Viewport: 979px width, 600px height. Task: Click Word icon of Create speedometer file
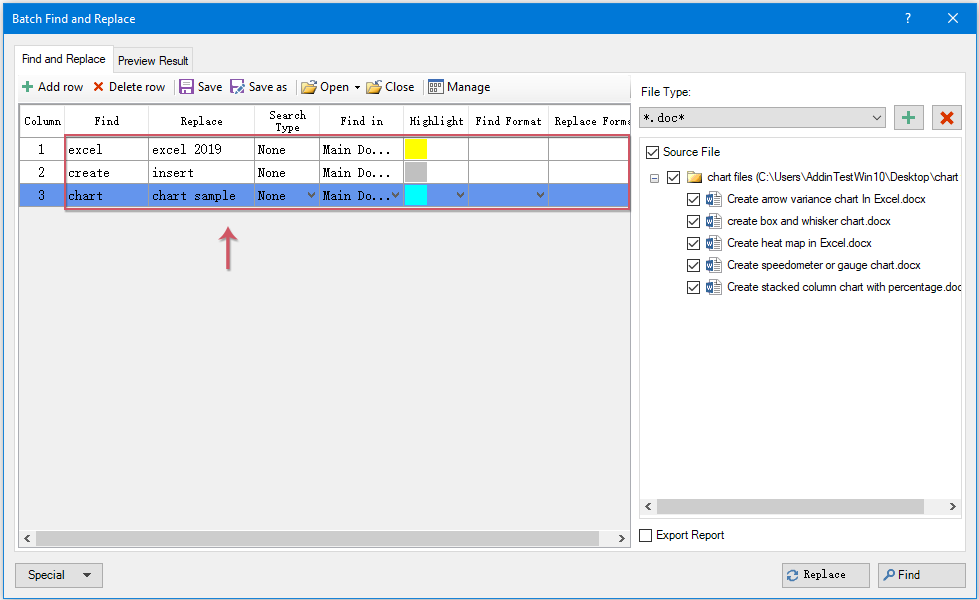tap(714, 265)
